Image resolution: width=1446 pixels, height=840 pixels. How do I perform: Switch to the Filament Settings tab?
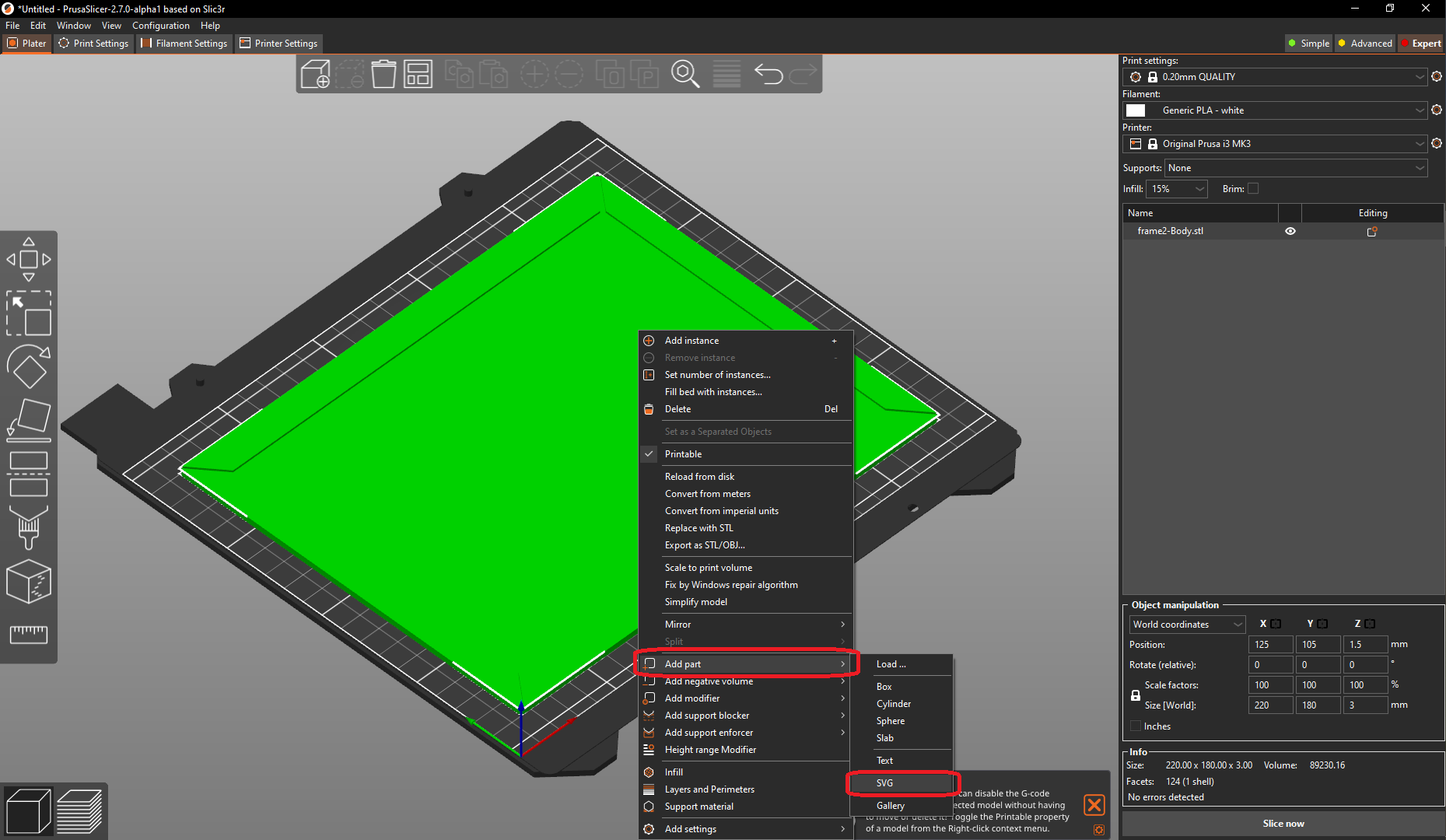[x=184, y=44]
